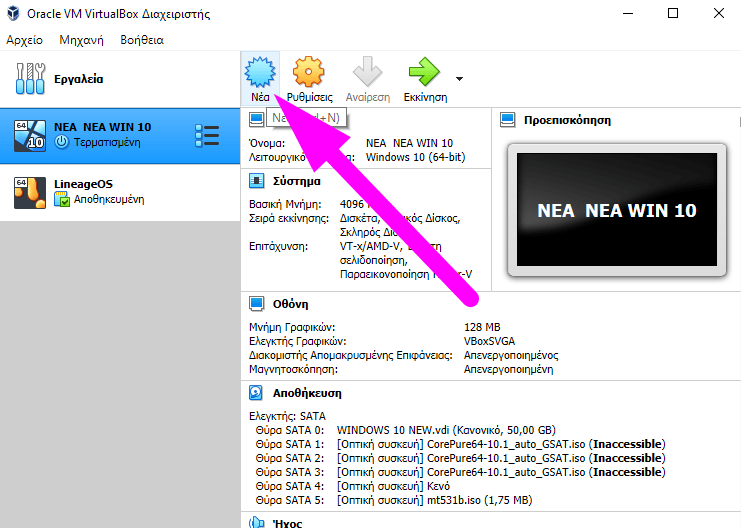Maximize the VirtualBox window
The height and width of the screenshot is (528, 741).
673,13
